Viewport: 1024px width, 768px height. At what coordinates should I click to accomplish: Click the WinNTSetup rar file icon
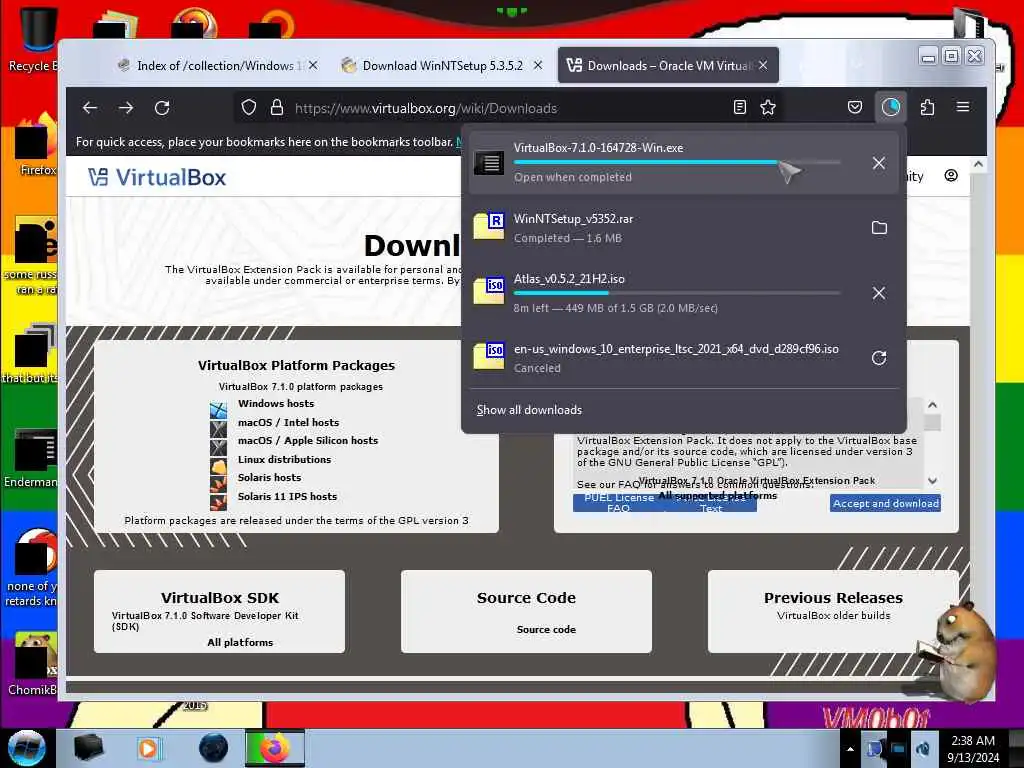pyautogui.click(x=489, y=227)
